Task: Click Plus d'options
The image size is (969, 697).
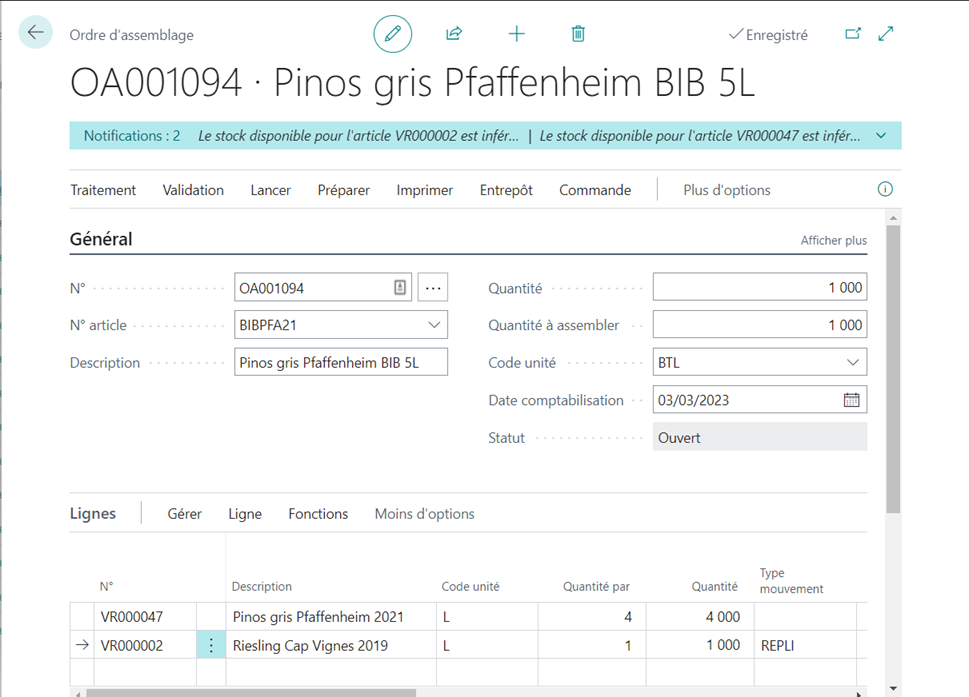Action: 727,190
